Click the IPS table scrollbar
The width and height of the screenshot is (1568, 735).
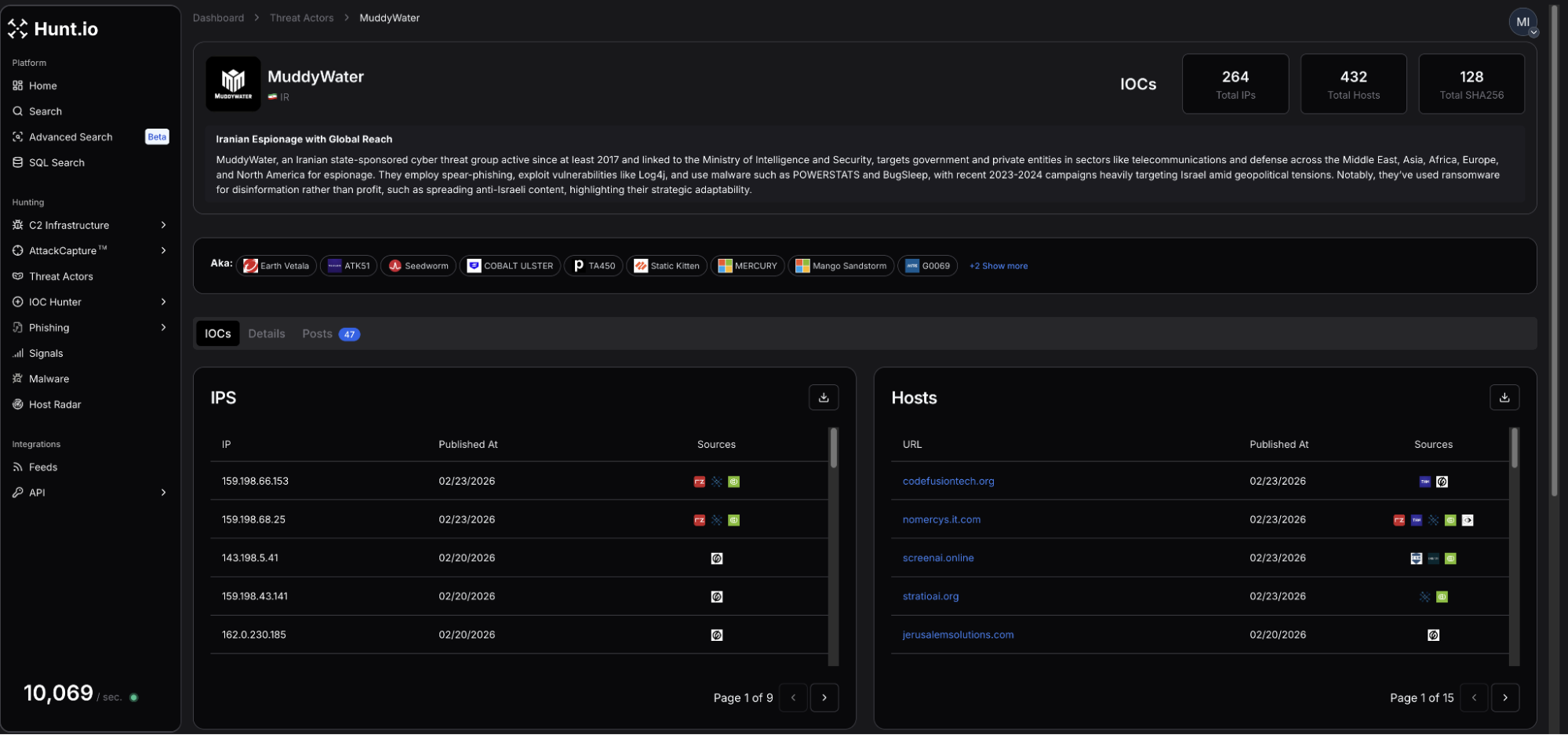point(833,448)
